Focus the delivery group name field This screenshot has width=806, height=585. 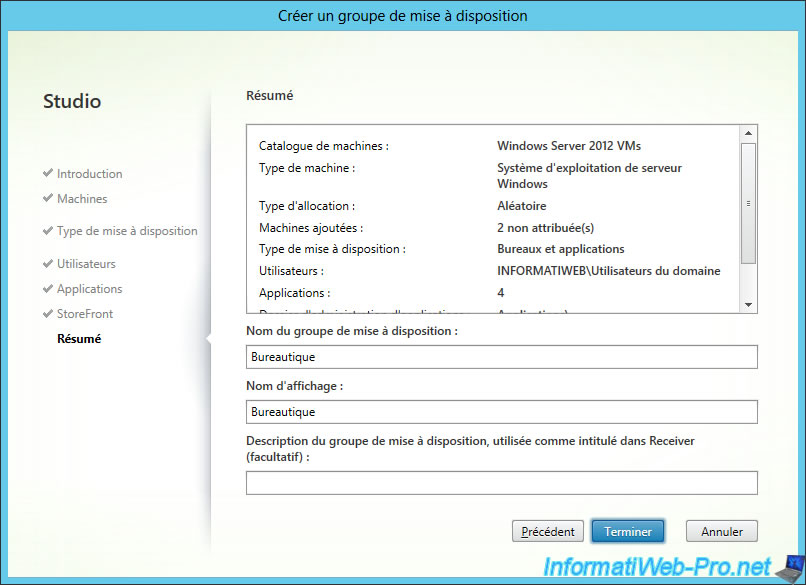coord(502,357)
